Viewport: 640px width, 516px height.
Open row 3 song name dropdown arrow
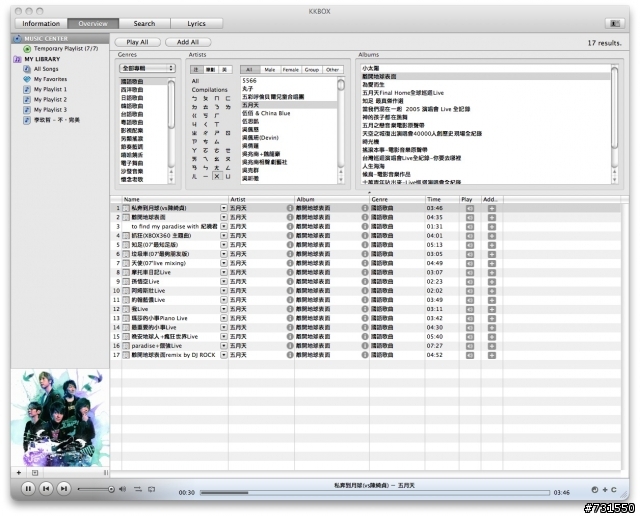(224, 227)
